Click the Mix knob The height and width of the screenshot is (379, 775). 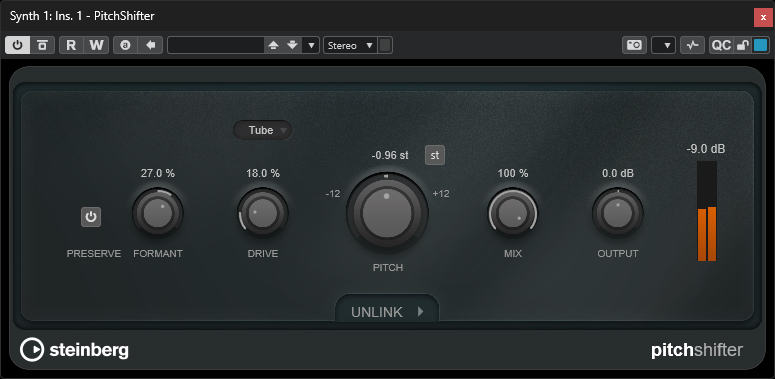point(513,213)
